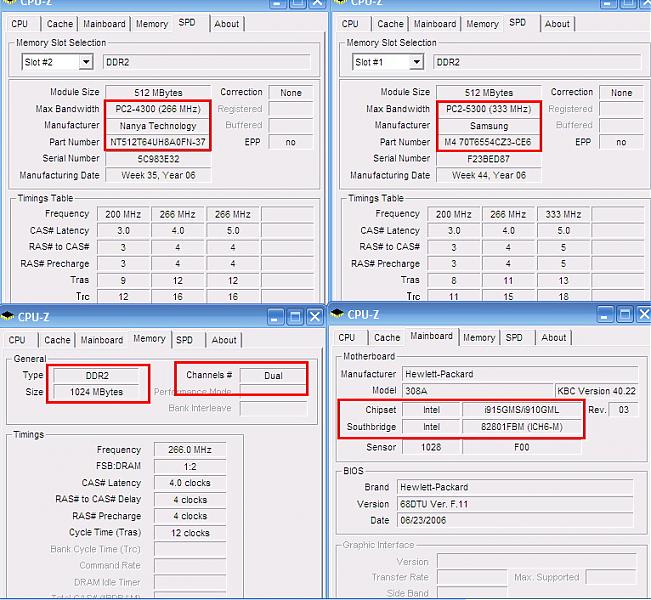Image resolution: width=651 pixels, height=600 pixels.
Task: Open Memory tab in Slot #2 window
Action: tap(152, 24)
